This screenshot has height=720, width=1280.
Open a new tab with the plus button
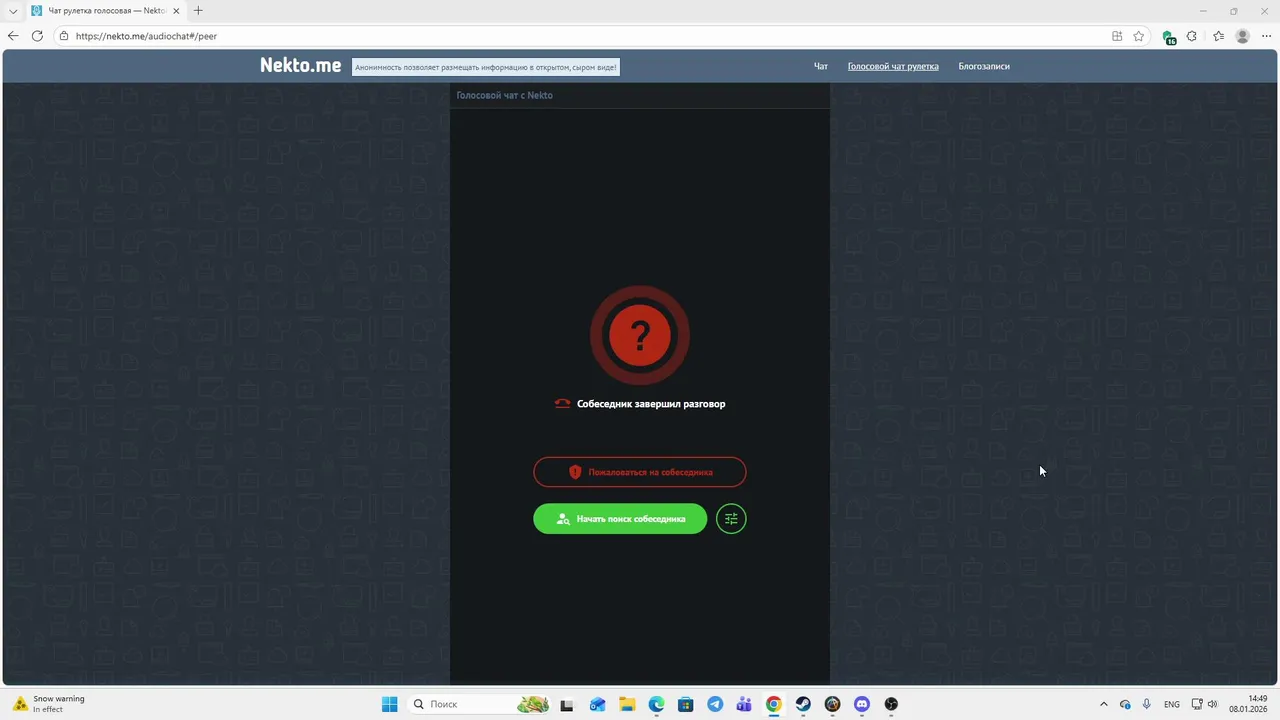198,11
